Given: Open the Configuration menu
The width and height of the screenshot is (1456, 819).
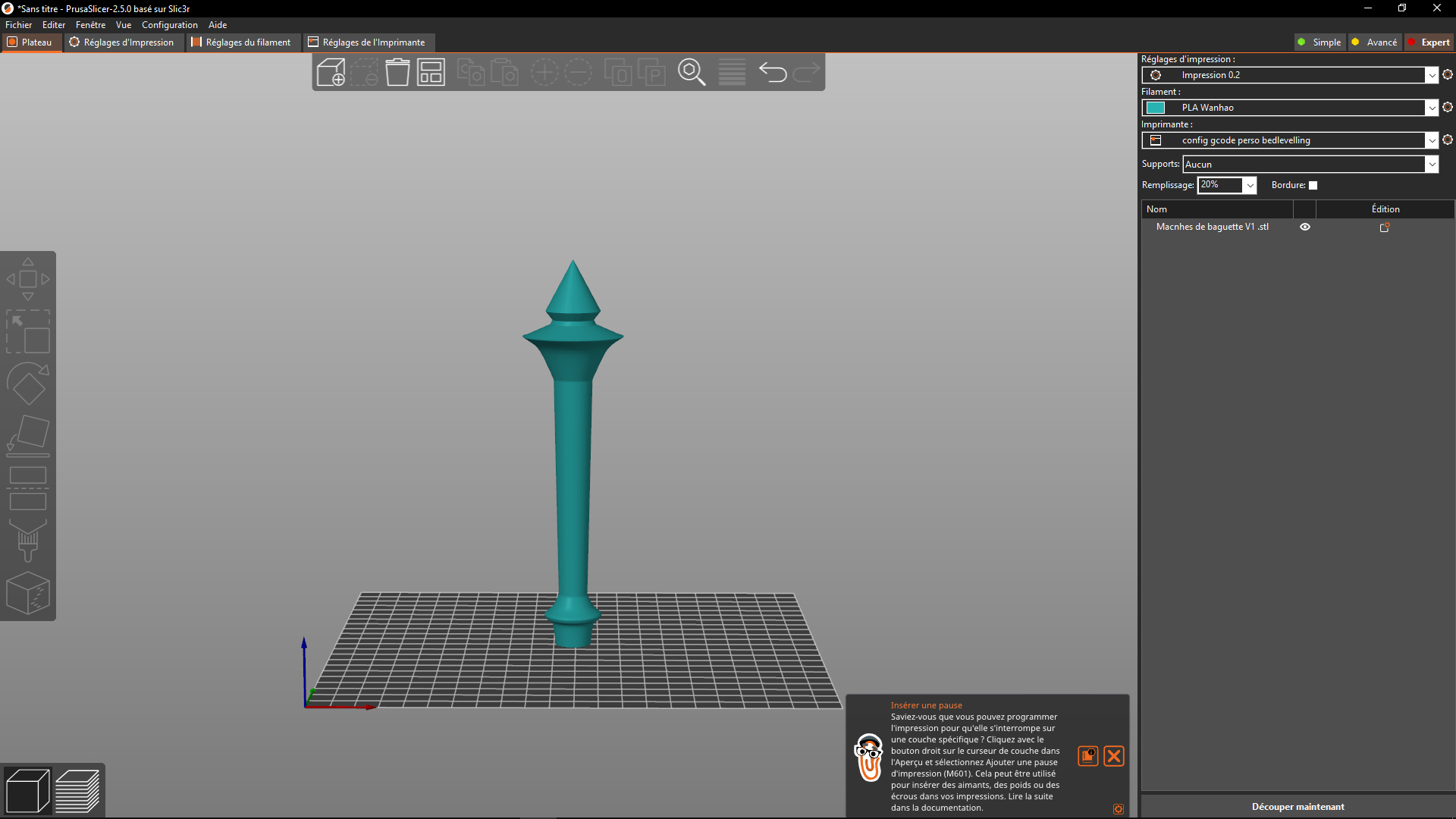Looking at the screenshot, I should click(x=169, y=25).
